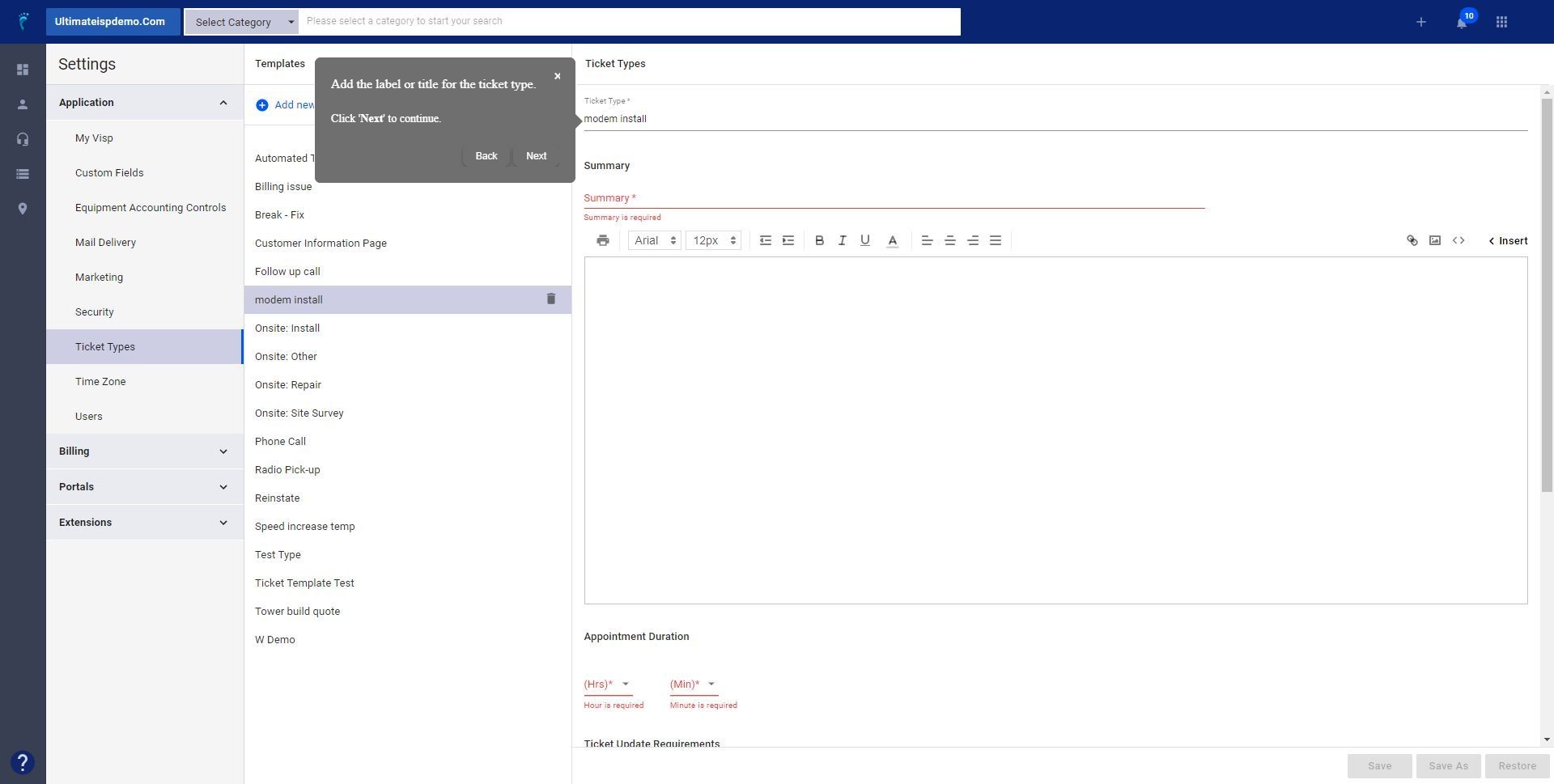Select Radio Pick-up template

407,470
